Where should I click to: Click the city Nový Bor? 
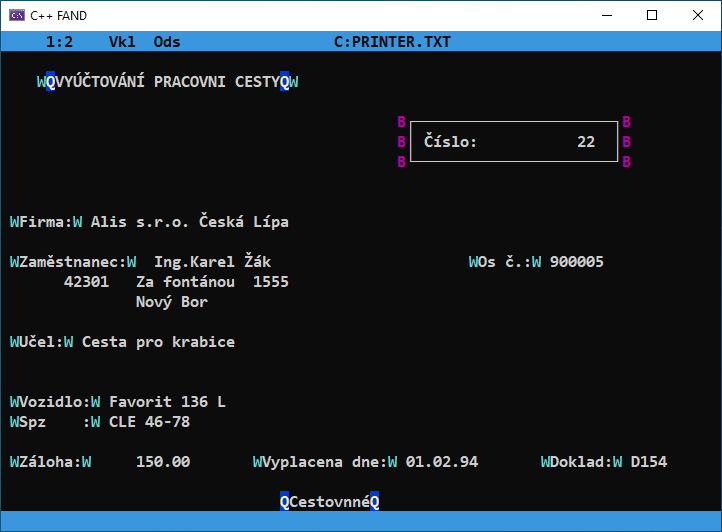click(x=171, y=302)
